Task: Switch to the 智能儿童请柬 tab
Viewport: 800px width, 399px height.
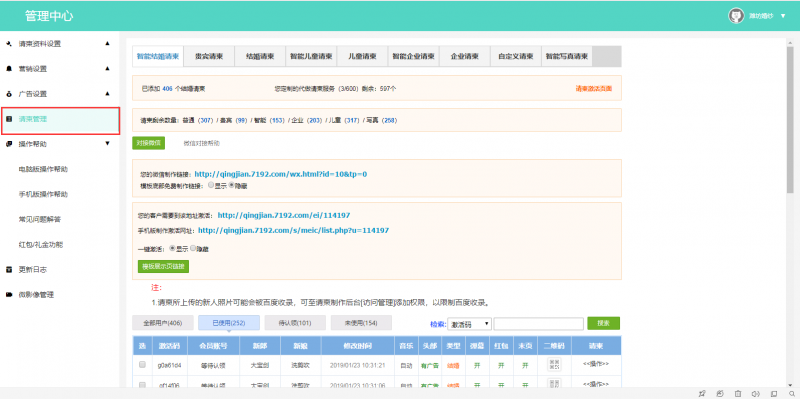Action: click(x=311, y=57)
